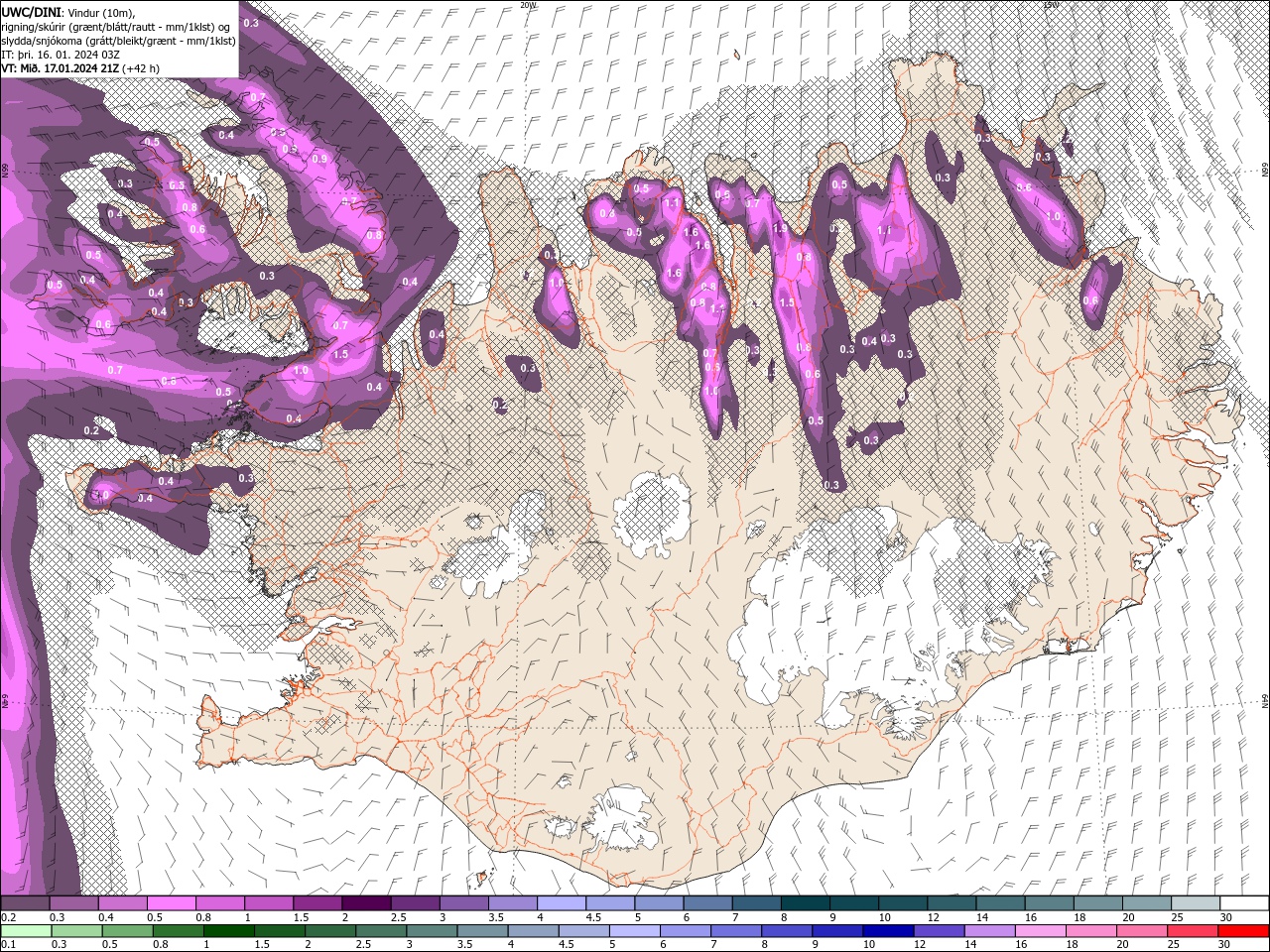Click the dark plum 0.2–0.3 snow scale swatch
Screen dimensions: 1270x952
click(24, 903)
